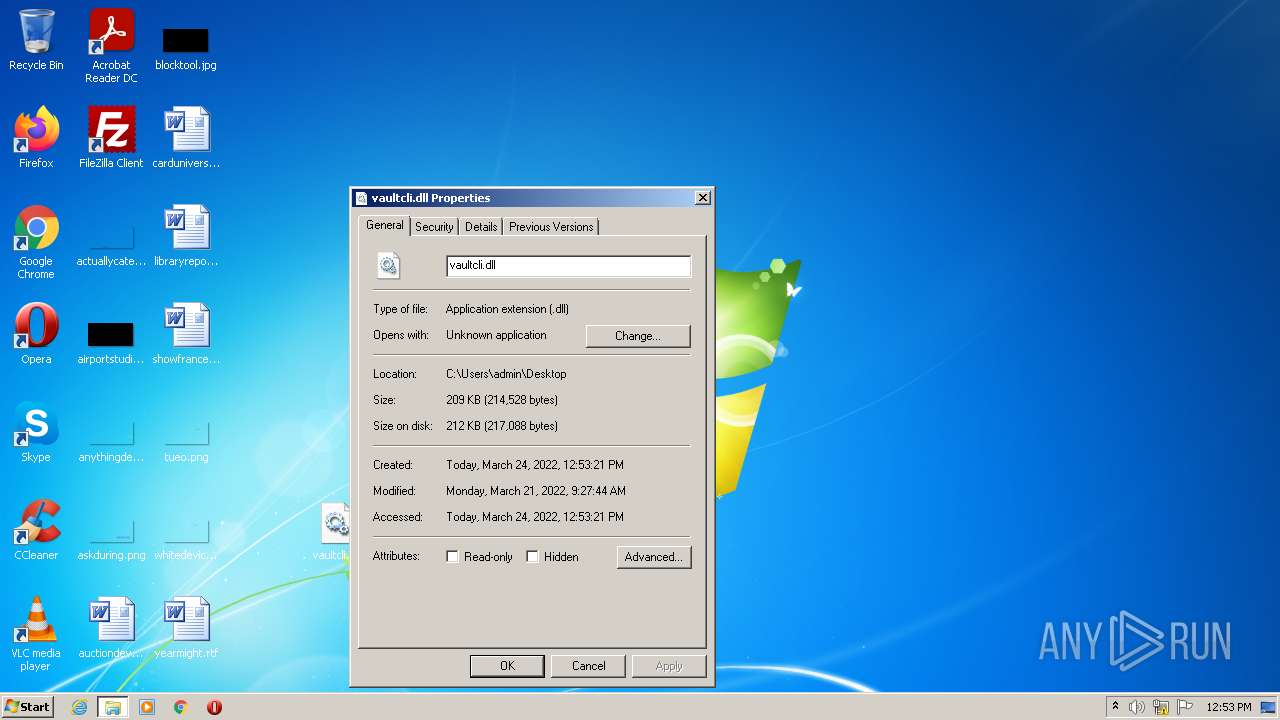Click the 'Application extension (.dll)' text
Screen dimensions: 1280x720
[508, 309]
